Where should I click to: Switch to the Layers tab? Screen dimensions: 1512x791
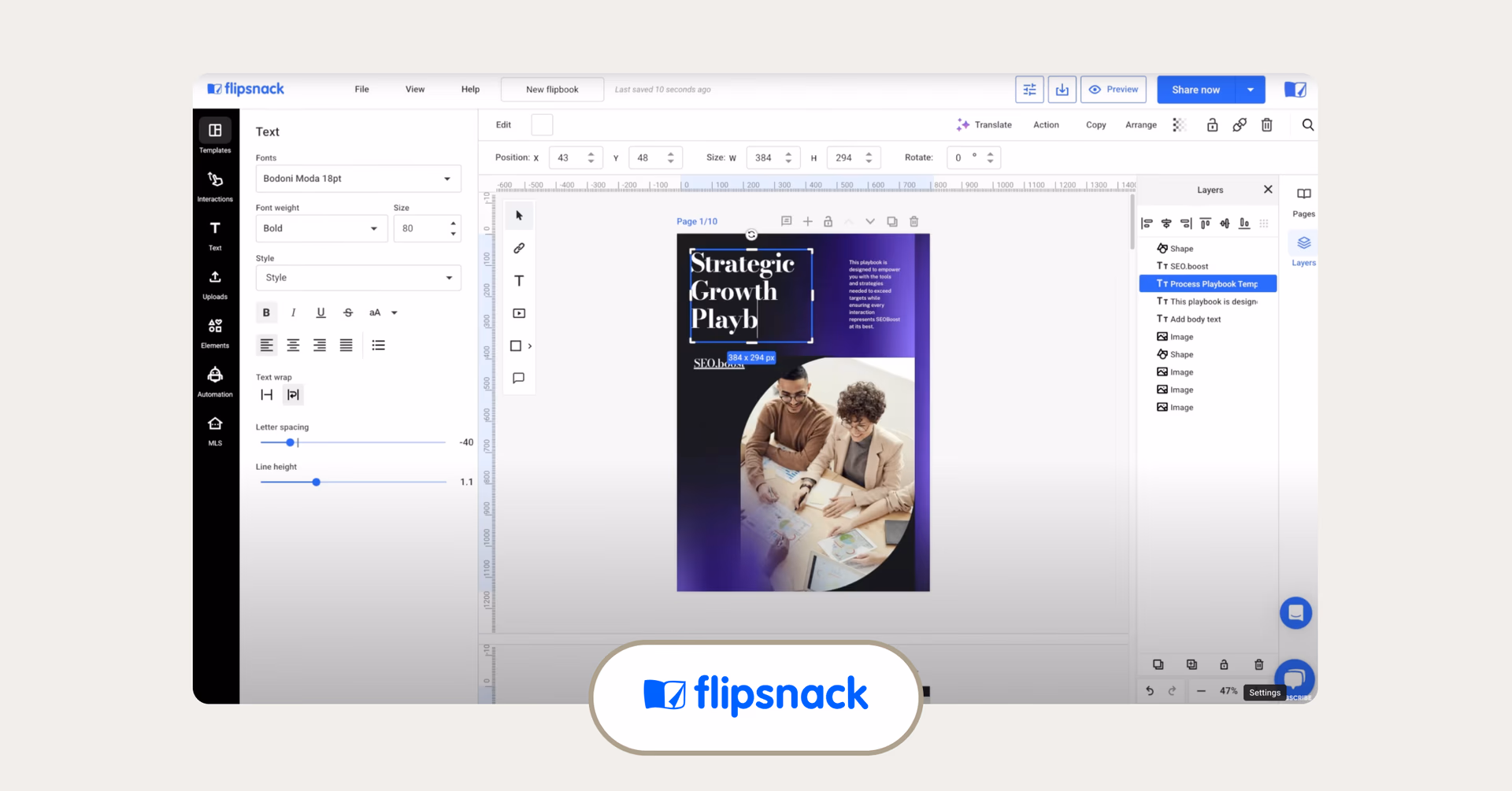(x=1304, y=251)
